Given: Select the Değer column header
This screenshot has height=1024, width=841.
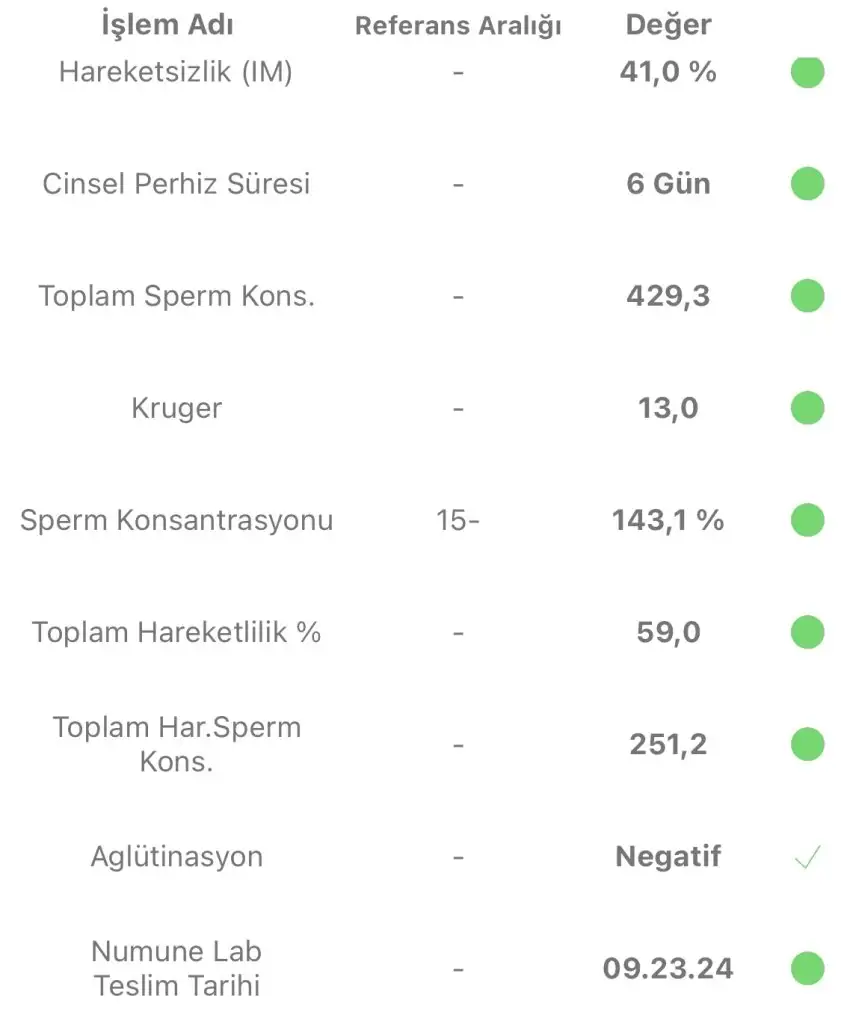Looking at the screenshot, I should click(668, 25).
